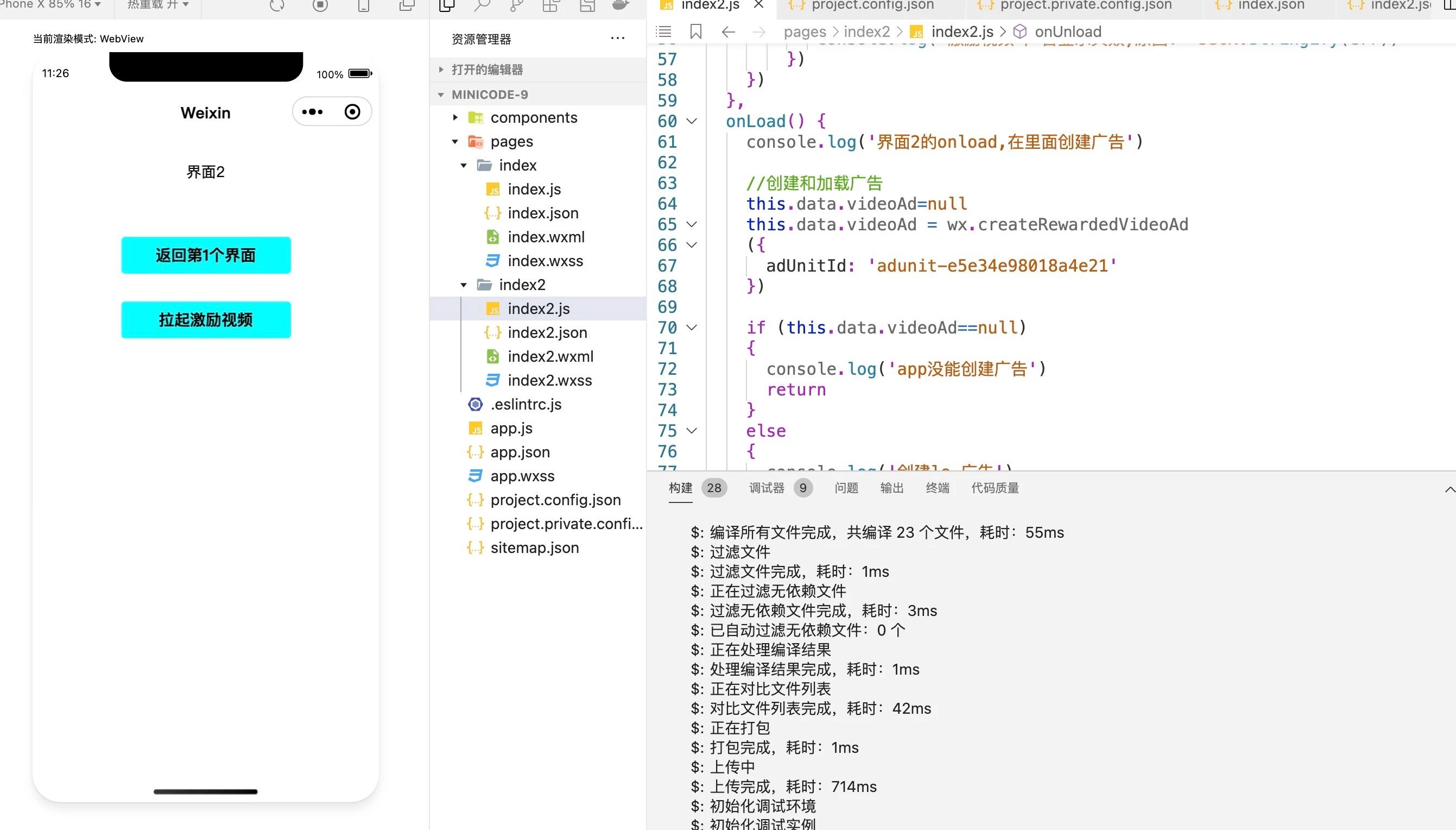Viewport: 1456px width, 830px height.
Task: Click the editor back arrow
Action: click(728, 32)
